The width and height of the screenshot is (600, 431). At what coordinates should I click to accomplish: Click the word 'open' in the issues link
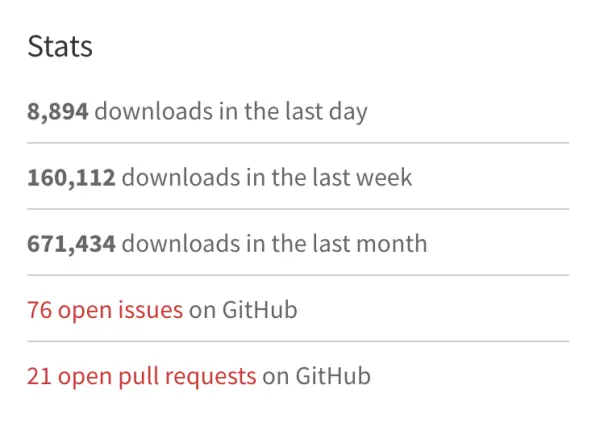click(x=85, y=311)
